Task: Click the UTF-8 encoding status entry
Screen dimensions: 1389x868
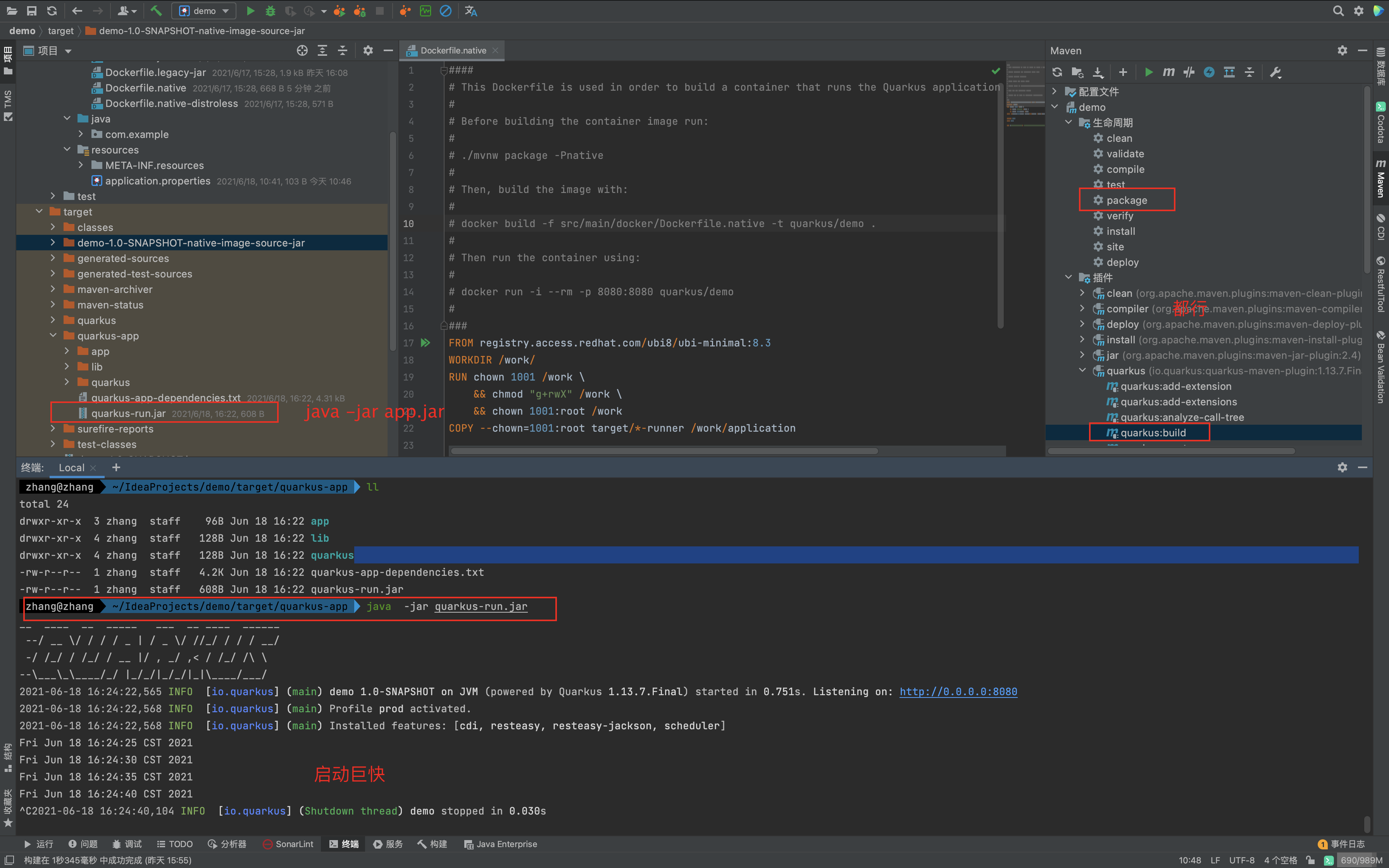Action: pos(1241,860)
